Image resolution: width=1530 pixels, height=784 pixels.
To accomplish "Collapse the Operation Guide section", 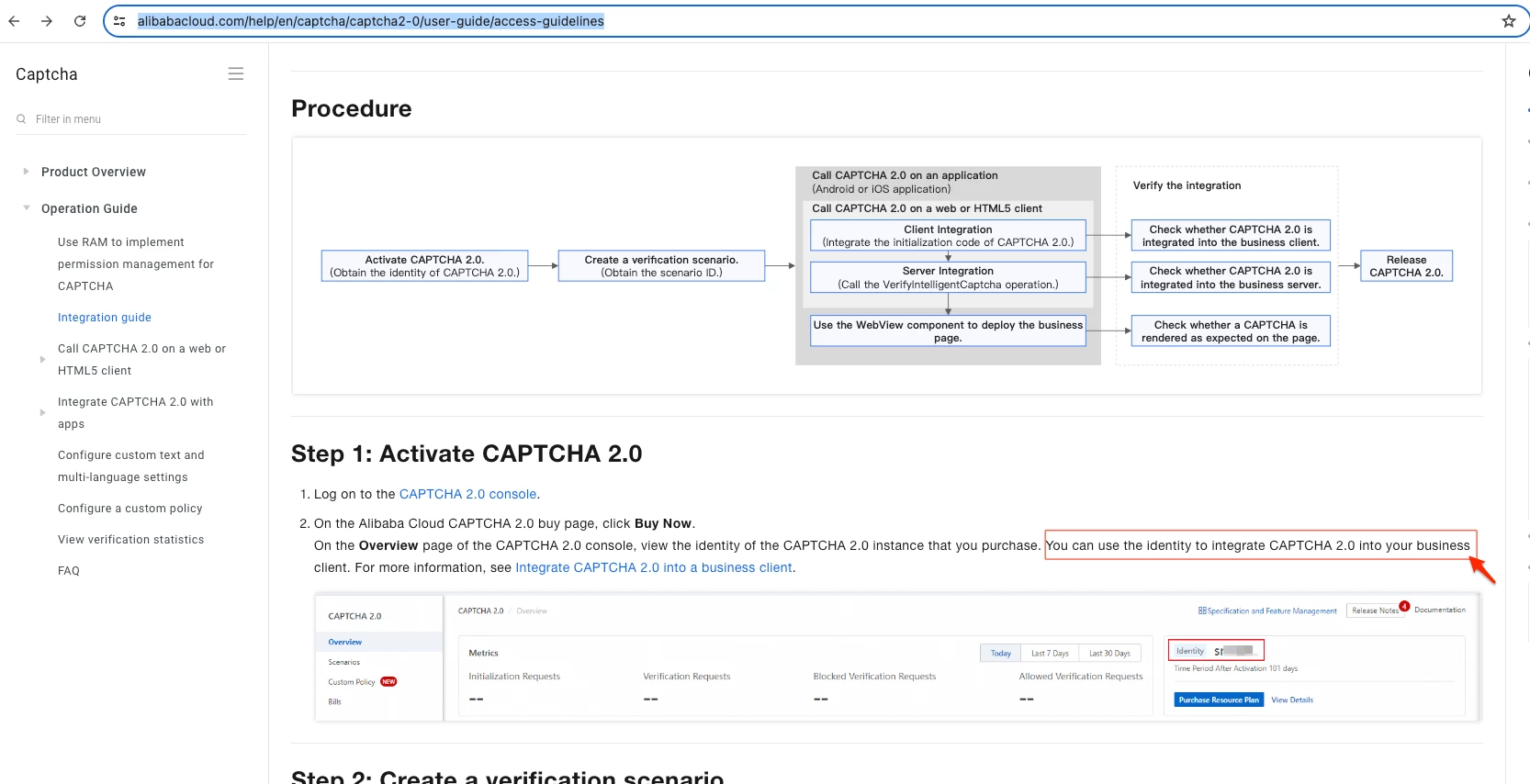I will pos(26,207).
